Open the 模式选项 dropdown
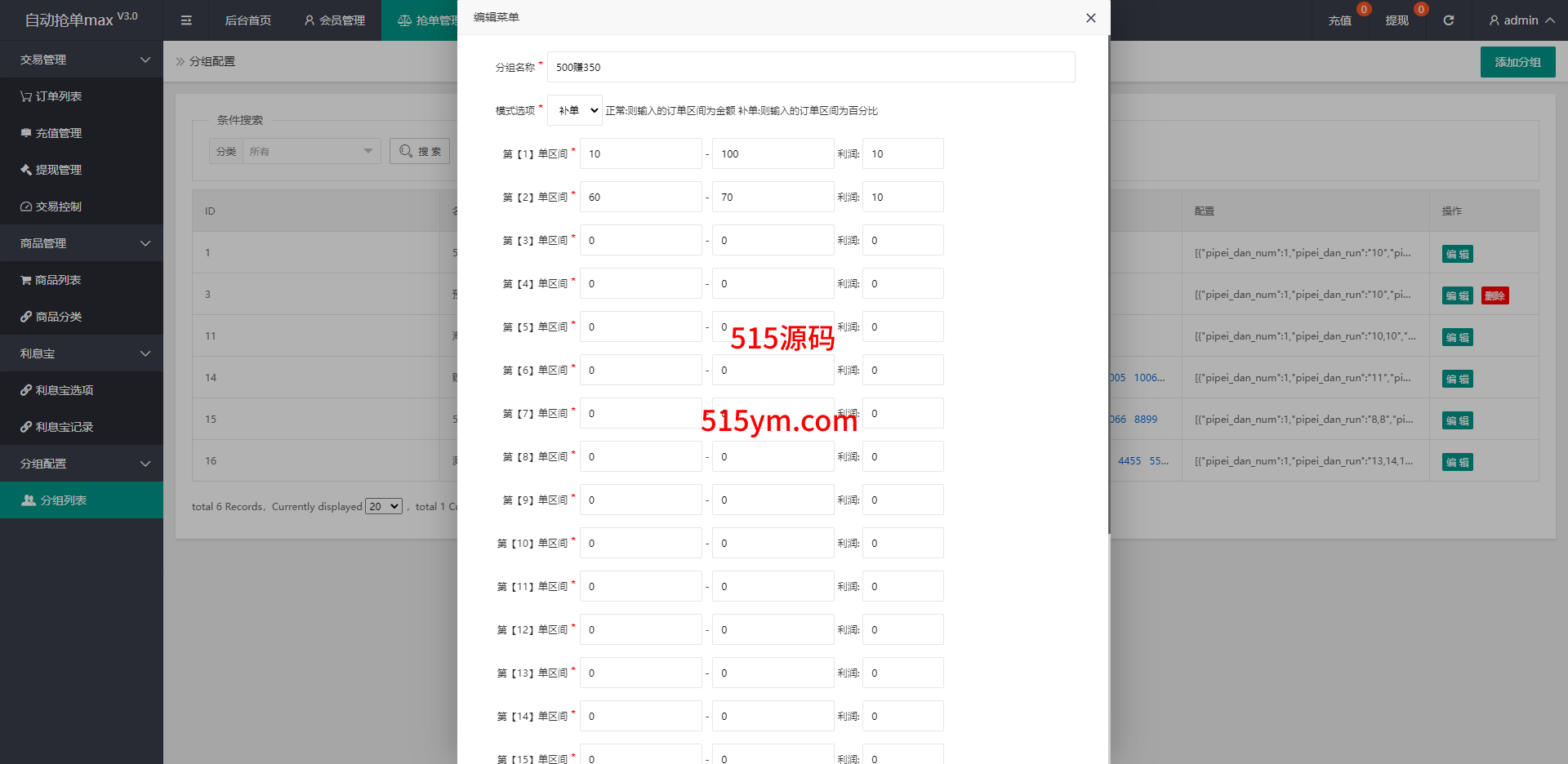This screenshot has height=764, width=1568. (x=575, y=110)
